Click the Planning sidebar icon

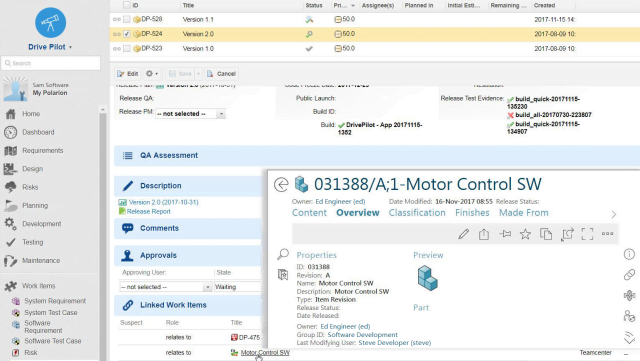pyautogui.click(x=10, y=205)
